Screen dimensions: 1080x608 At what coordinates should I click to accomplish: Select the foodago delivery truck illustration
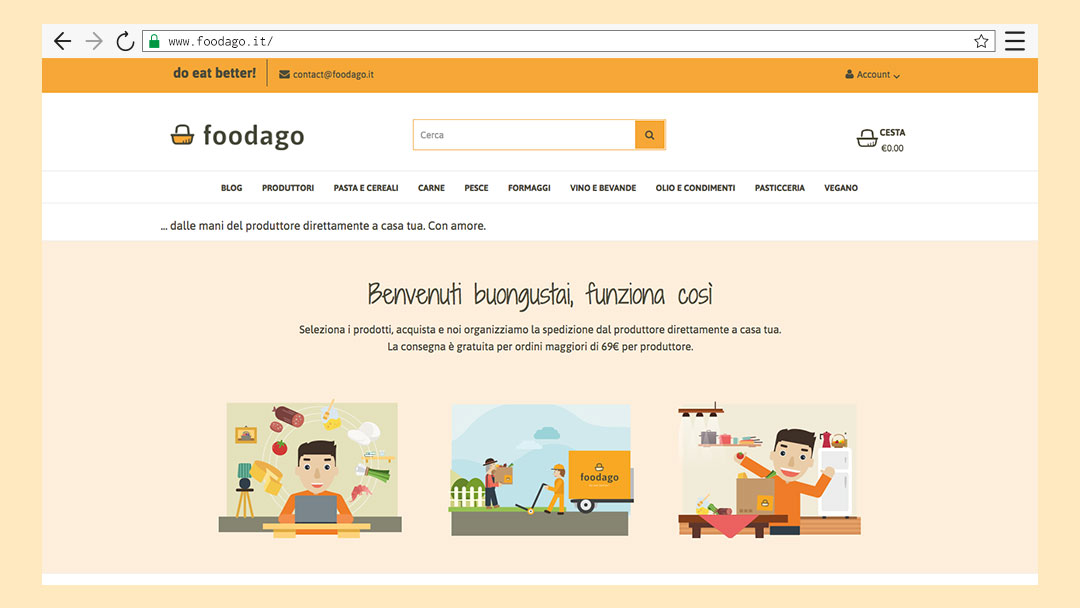tap(541, 470)
